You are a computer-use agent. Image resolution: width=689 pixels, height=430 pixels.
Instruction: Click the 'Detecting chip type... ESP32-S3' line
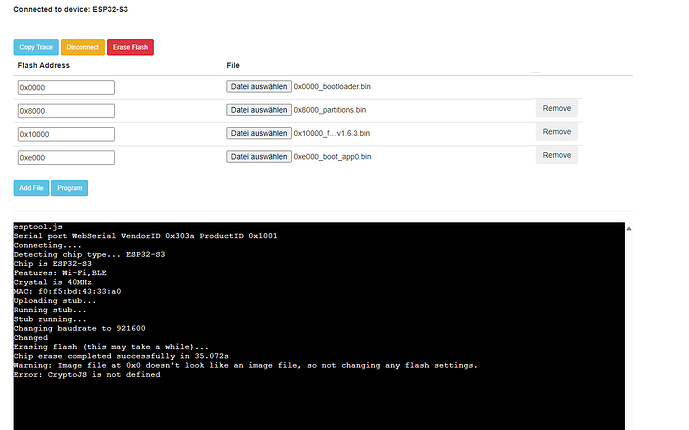90,254
